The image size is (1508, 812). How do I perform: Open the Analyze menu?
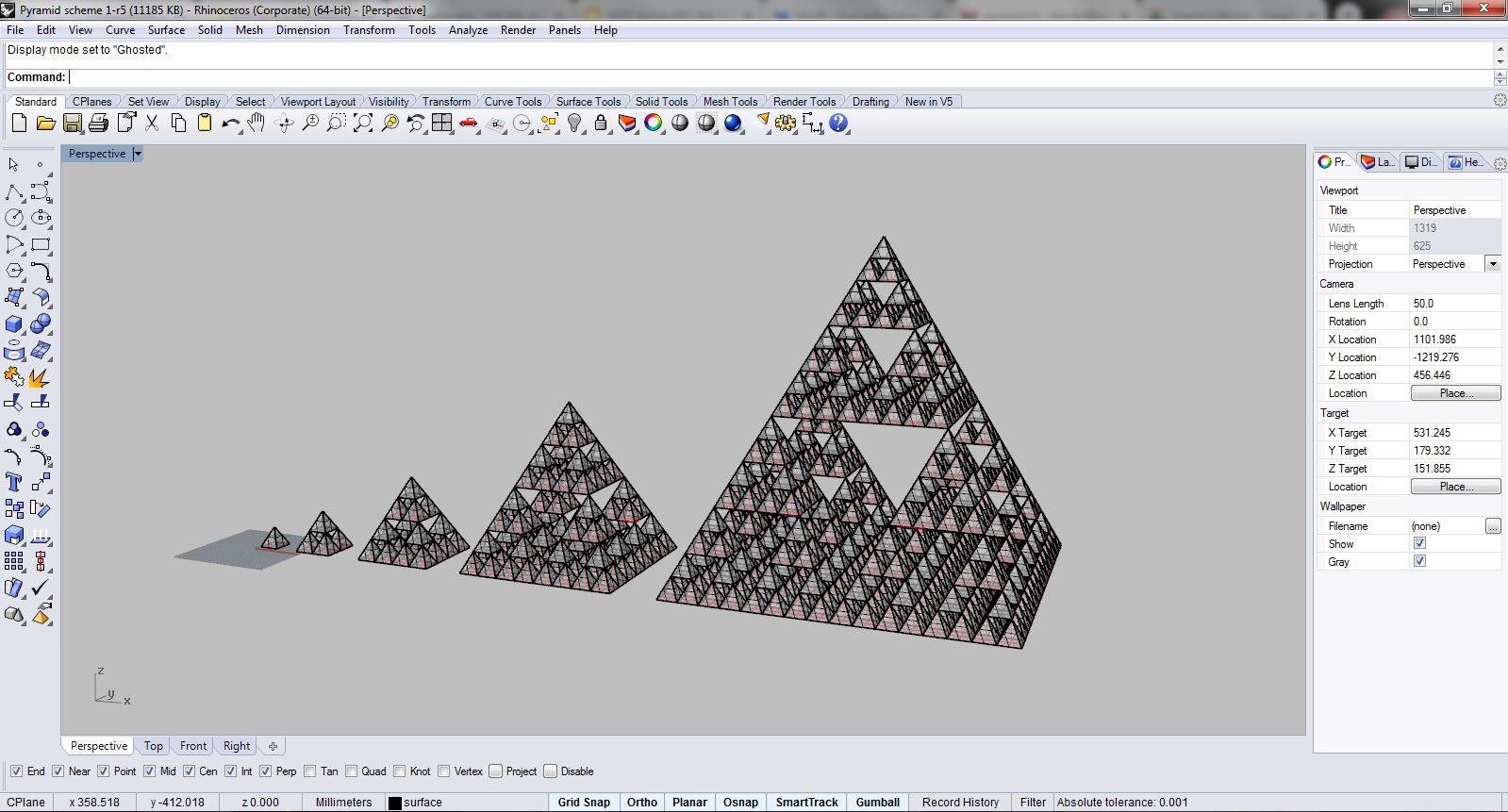pos(468,30)
